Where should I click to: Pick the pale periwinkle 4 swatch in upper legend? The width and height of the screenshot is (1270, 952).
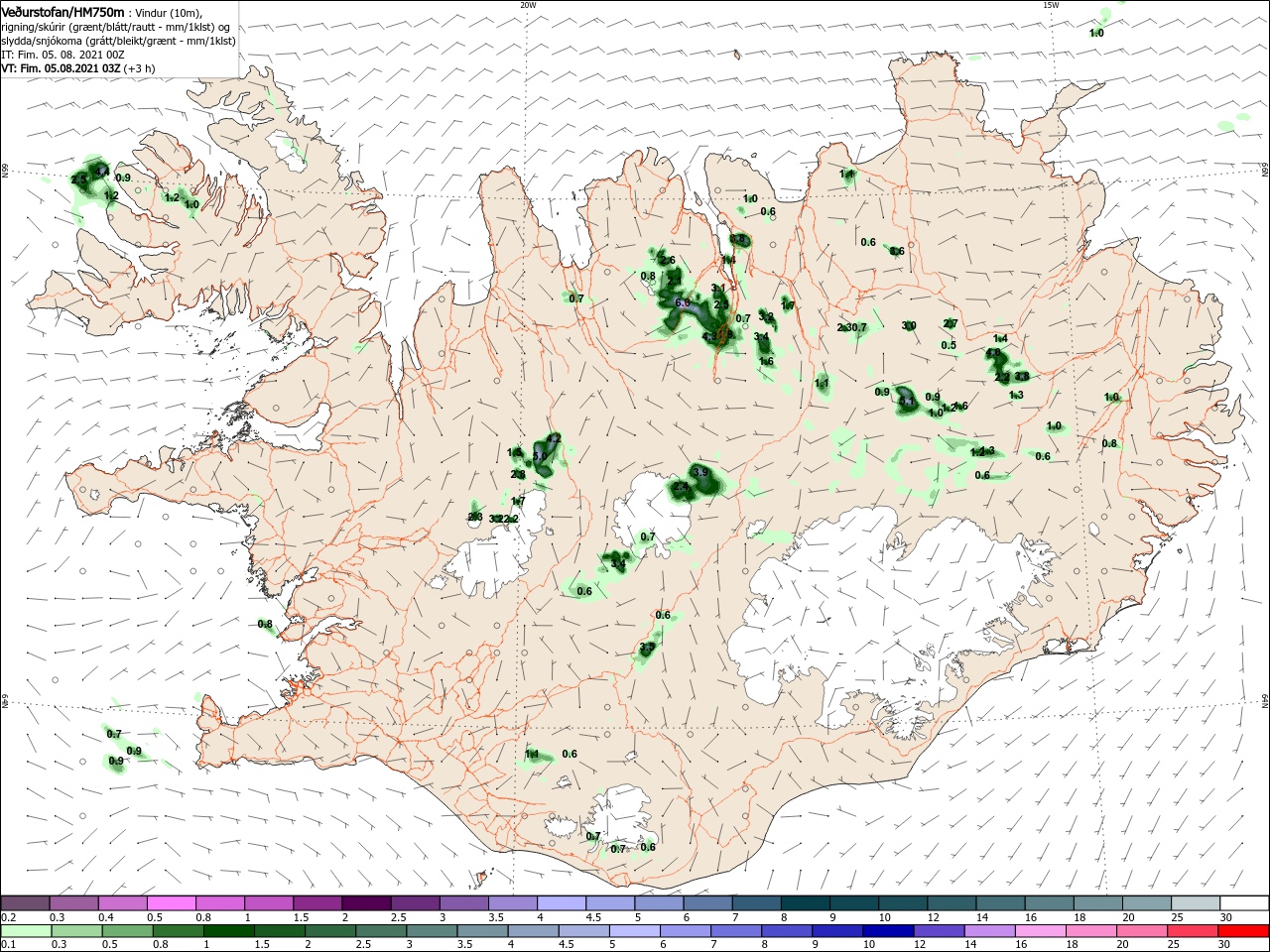click(x=561, y=902)
